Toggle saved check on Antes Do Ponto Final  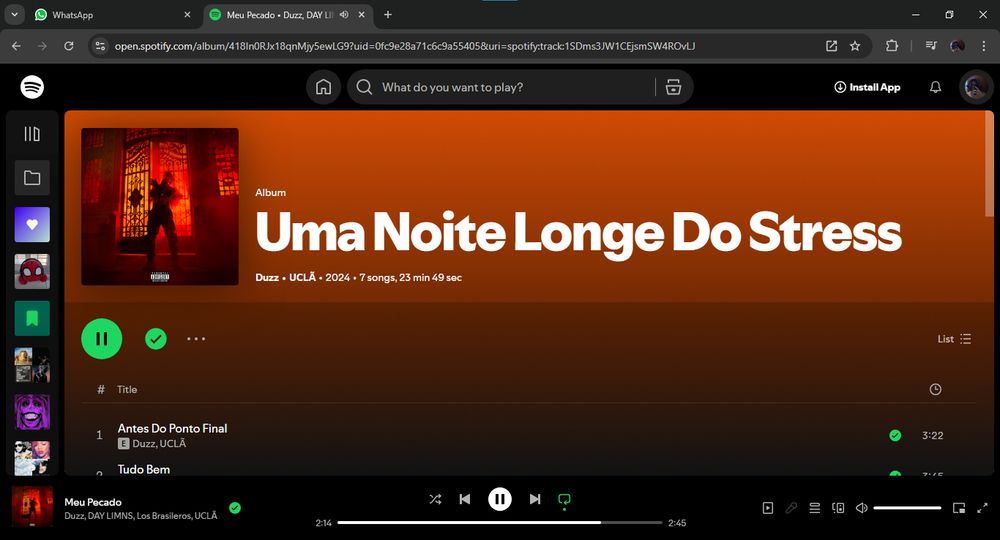895,435
